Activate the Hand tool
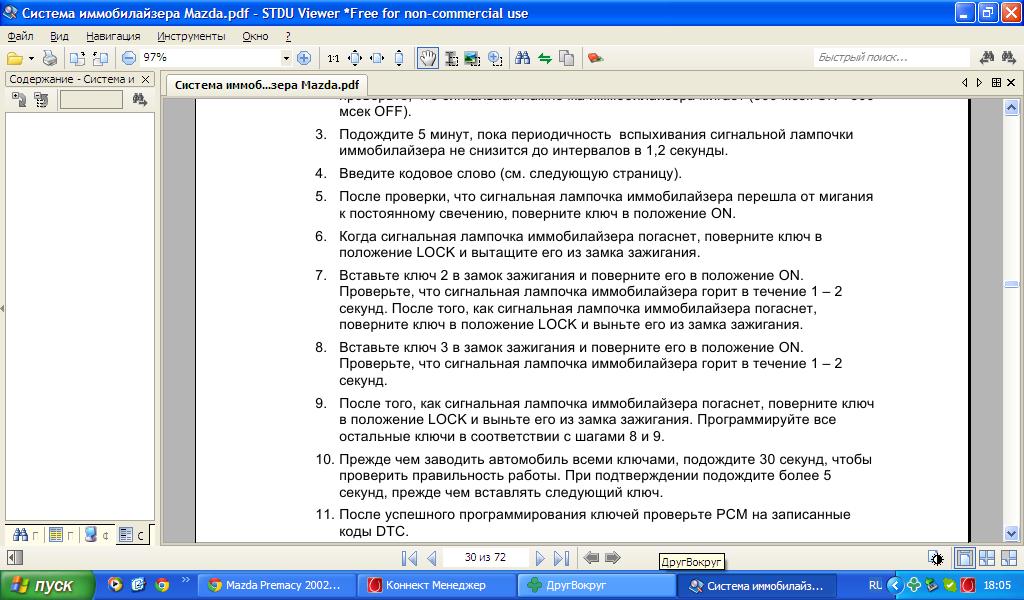This screenshot has width=1024, height=600. click(428, 59)
